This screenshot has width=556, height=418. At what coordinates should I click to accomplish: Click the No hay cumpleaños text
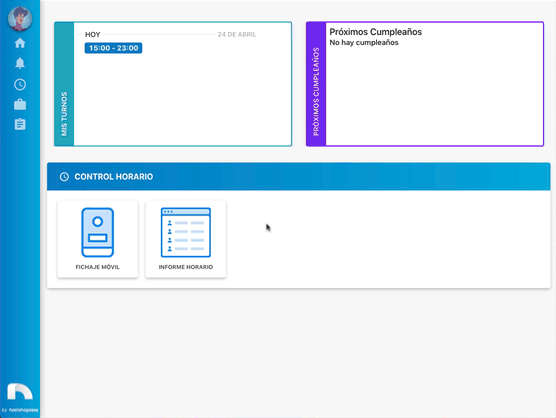pyautogui.click(x=364, y=43)
